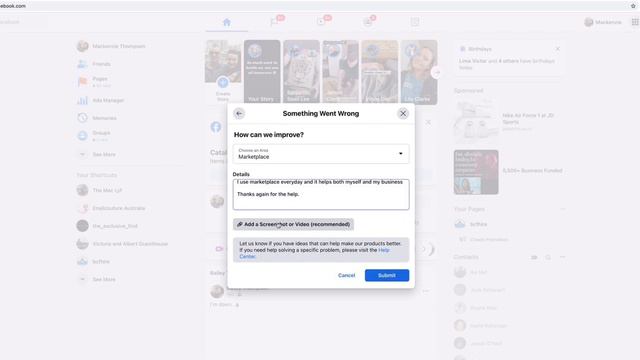This screenshot has height=360, width=640.
Task: Open Ads Manager from the left sidebar
Action: [x=101, y=100]
